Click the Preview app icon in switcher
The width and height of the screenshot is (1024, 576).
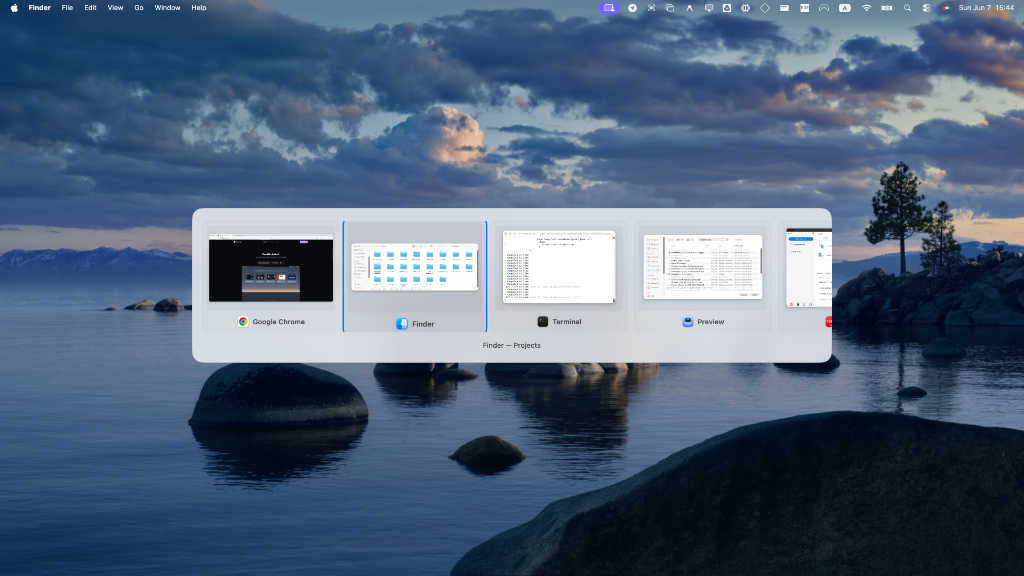(688, 321)
